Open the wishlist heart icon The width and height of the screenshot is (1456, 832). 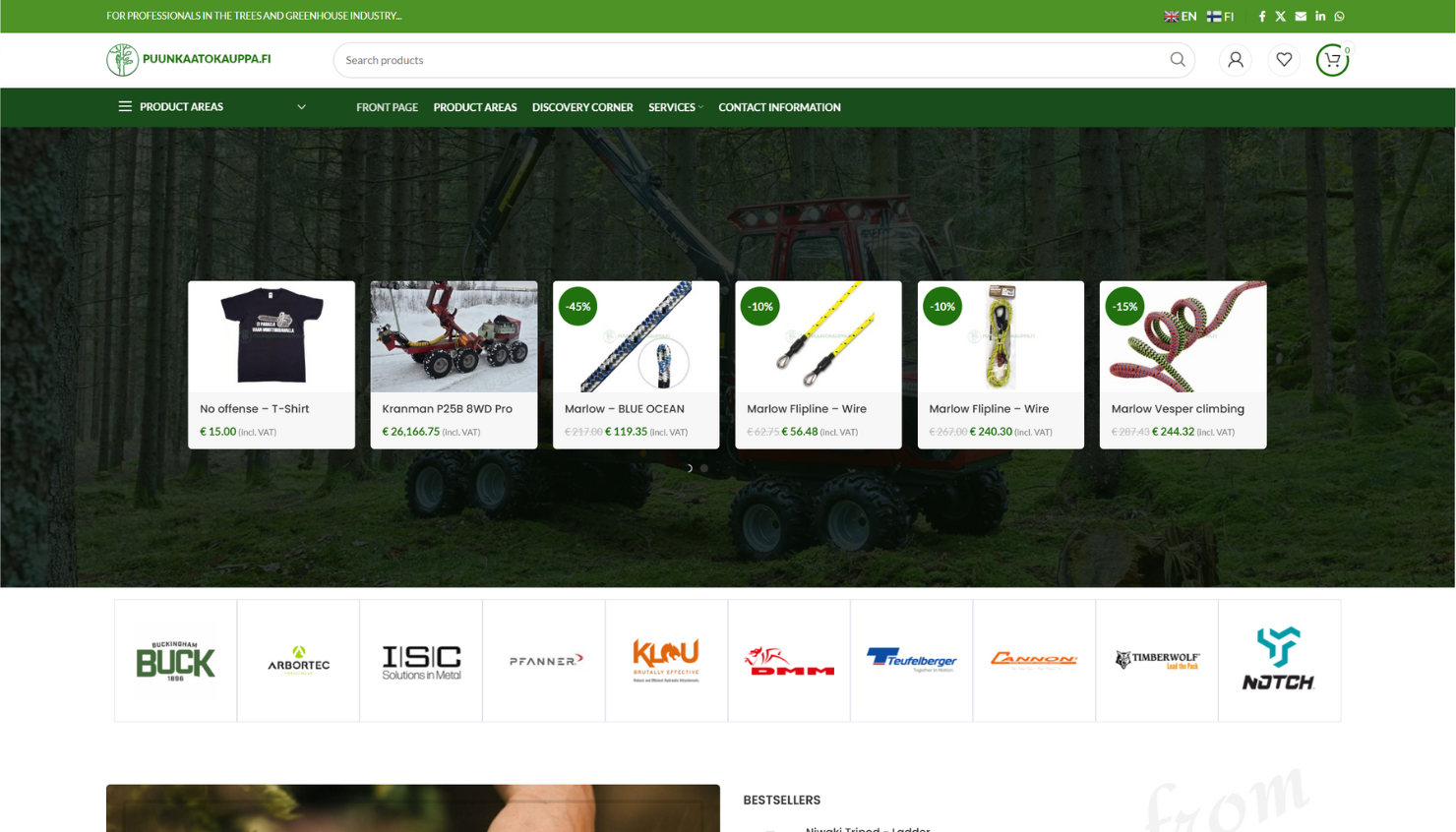(x=1284, y=60)
